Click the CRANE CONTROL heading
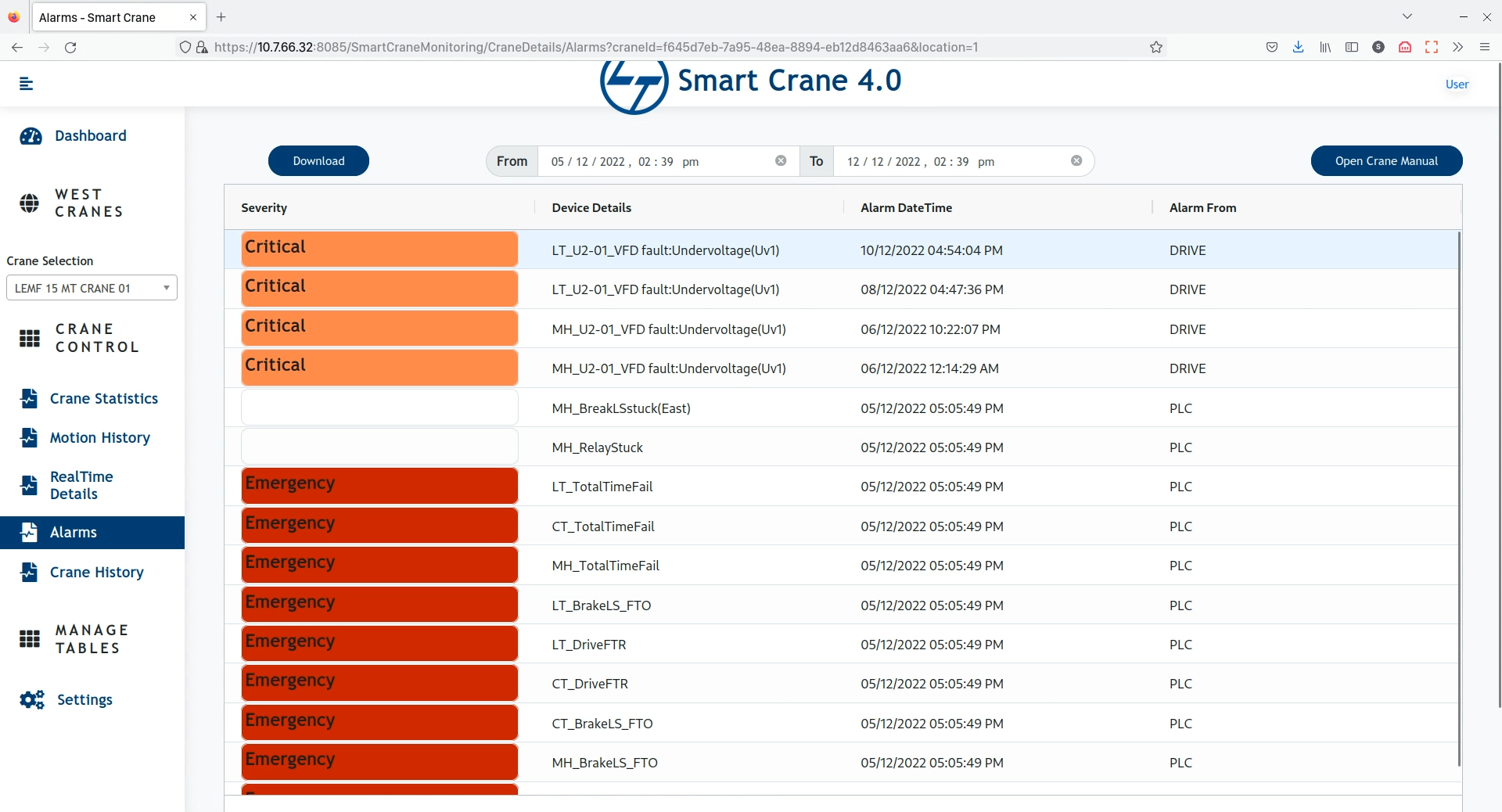This screenshot has height=812, width=1502. [97, 338]
